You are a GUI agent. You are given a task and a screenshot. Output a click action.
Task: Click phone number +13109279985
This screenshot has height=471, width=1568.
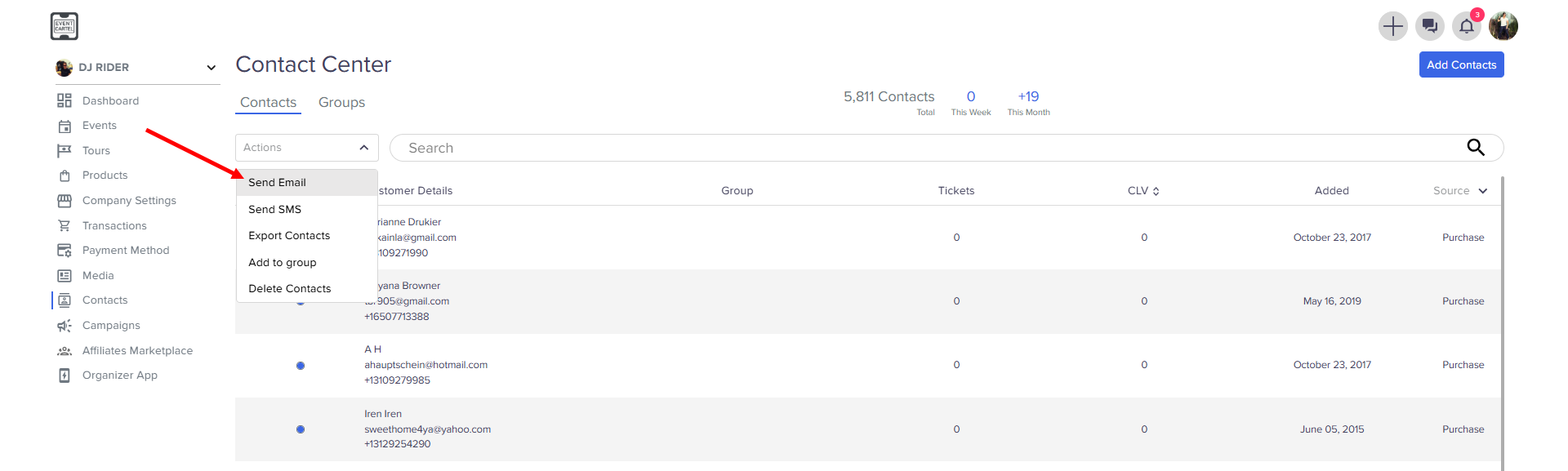[397, 380]
